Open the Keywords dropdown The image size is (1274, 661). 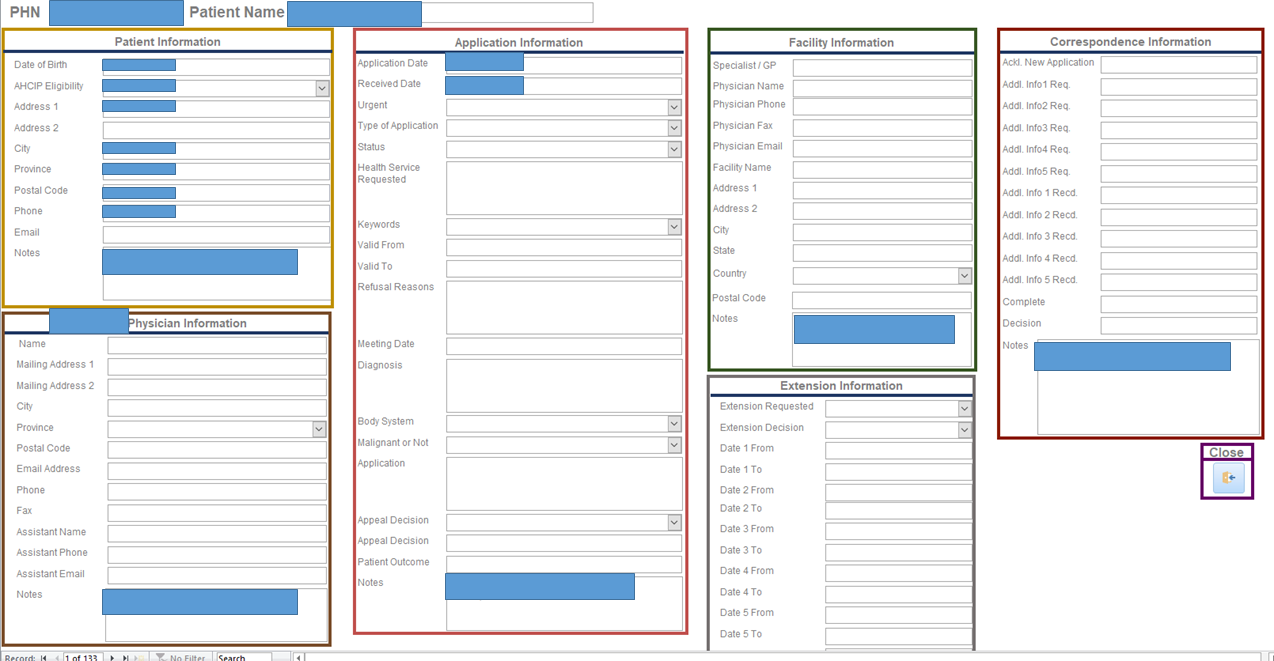[674, 227]
